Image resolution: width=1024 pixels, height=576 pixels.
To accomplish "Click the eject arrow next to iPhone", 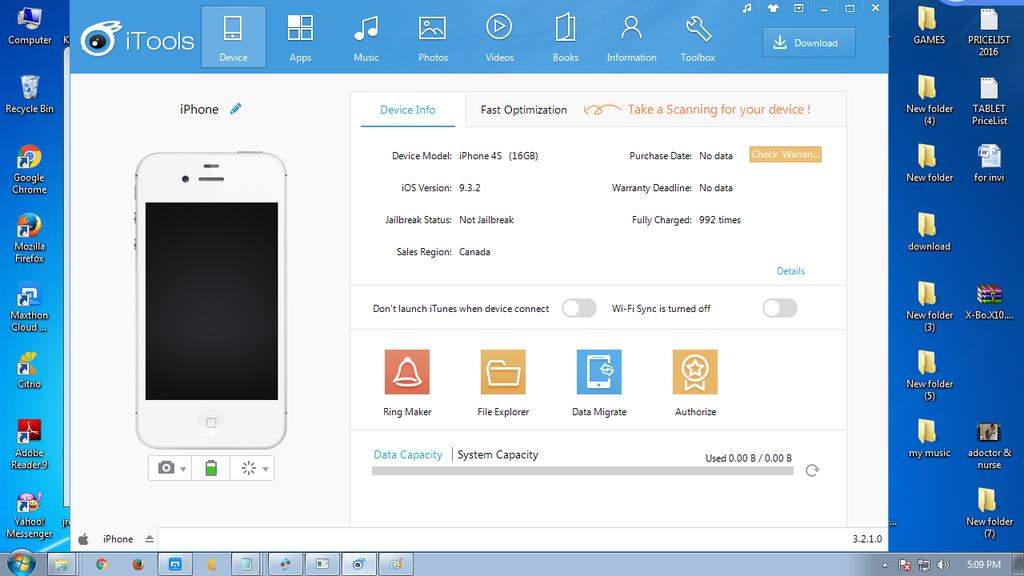I will pos(149,539).
